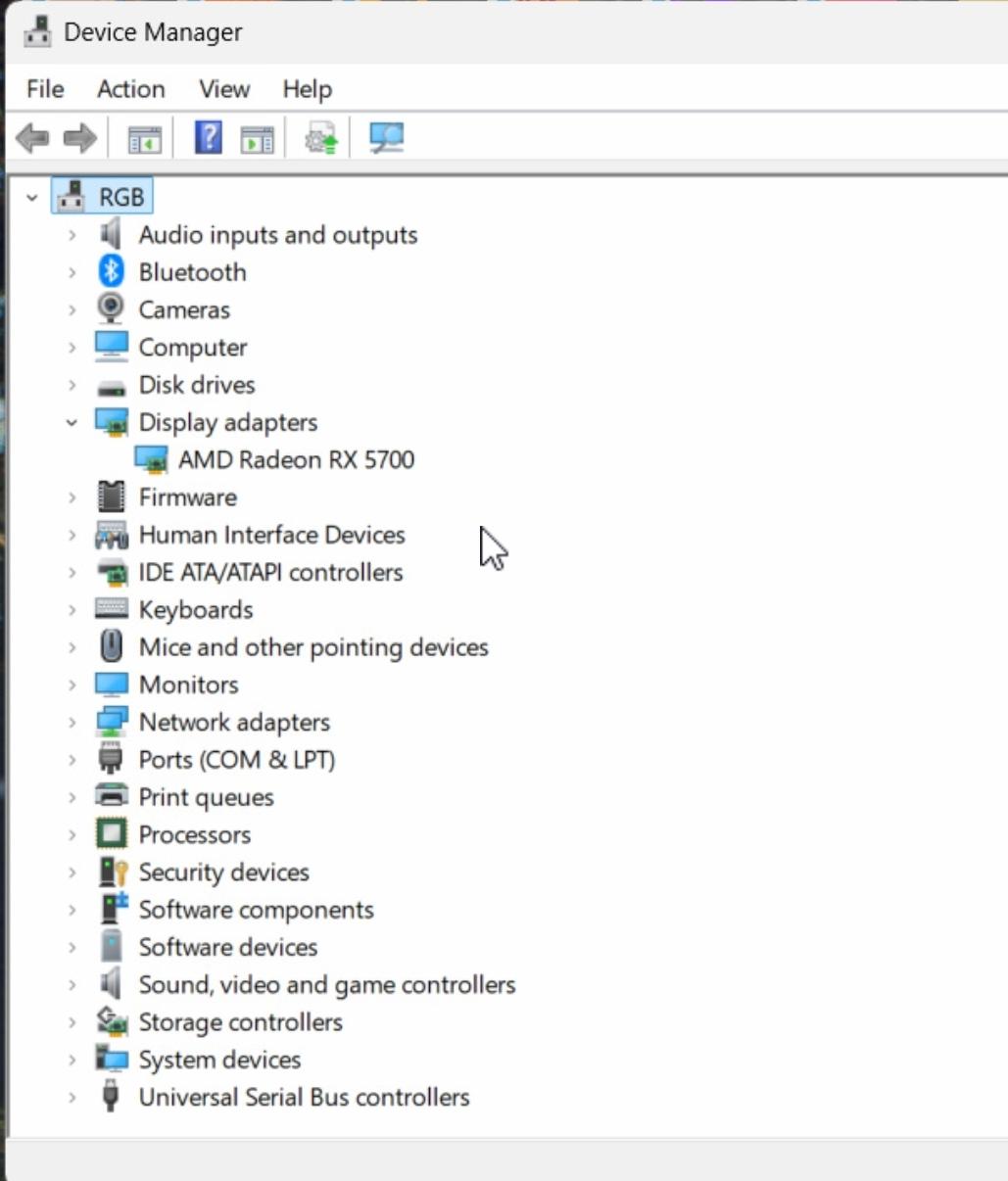Collapse the Display adapters node
This screenshot has width=1008, height=1181.
pyautogui.click(x=72, y=423)
